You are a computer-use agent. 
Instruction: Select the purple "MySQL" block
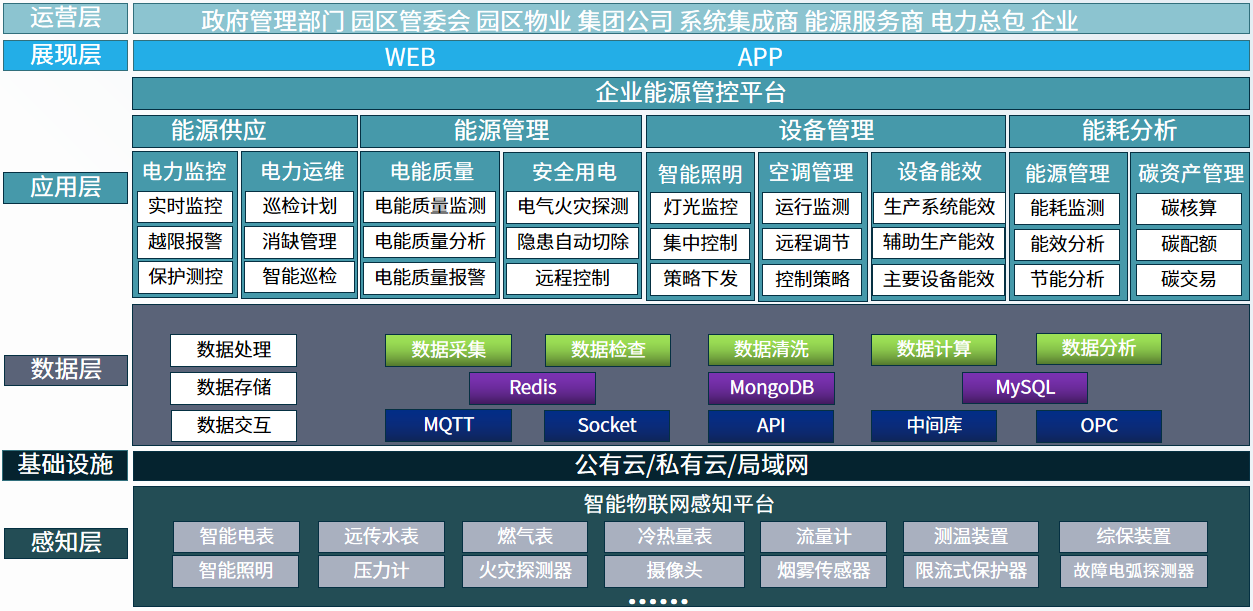(1025, 388)
